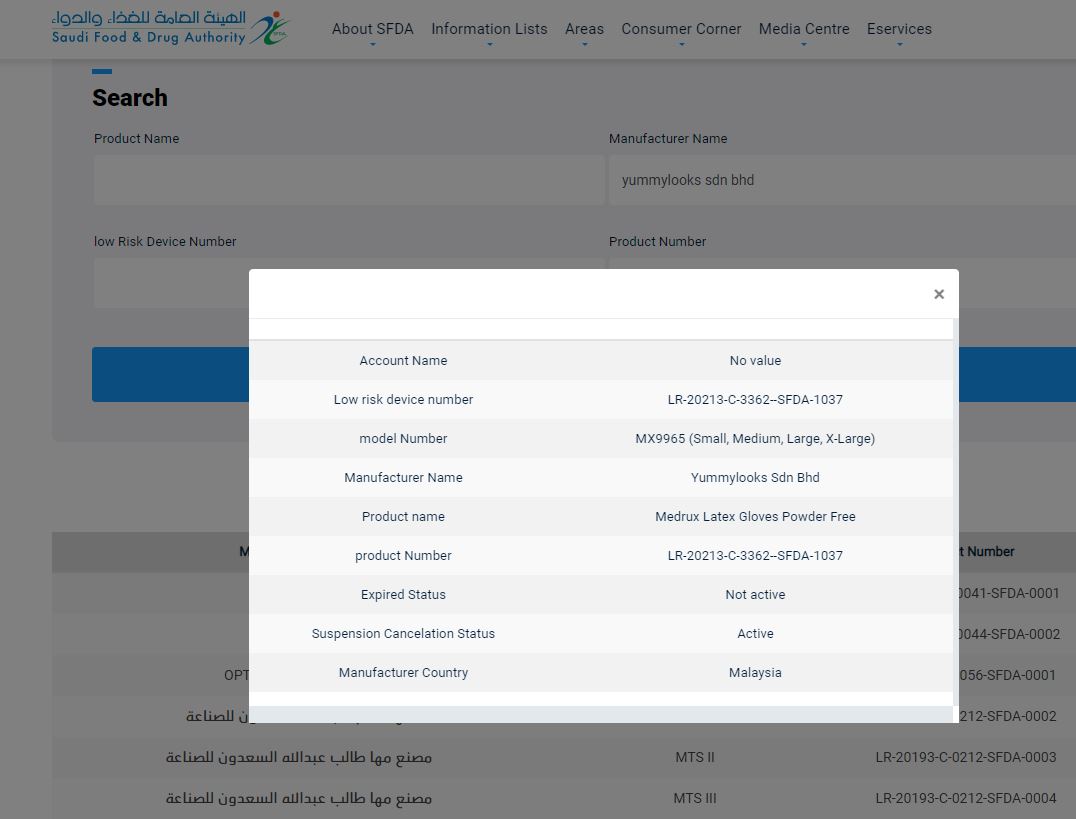Viewport: 1076px width, 819px height.
Task: Expand arrow under Areas
Action: coord(585,45)
